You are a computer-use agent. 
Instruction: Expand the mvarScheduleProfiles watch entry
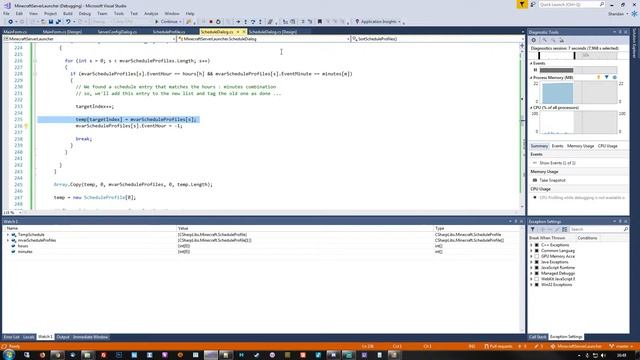7,240
